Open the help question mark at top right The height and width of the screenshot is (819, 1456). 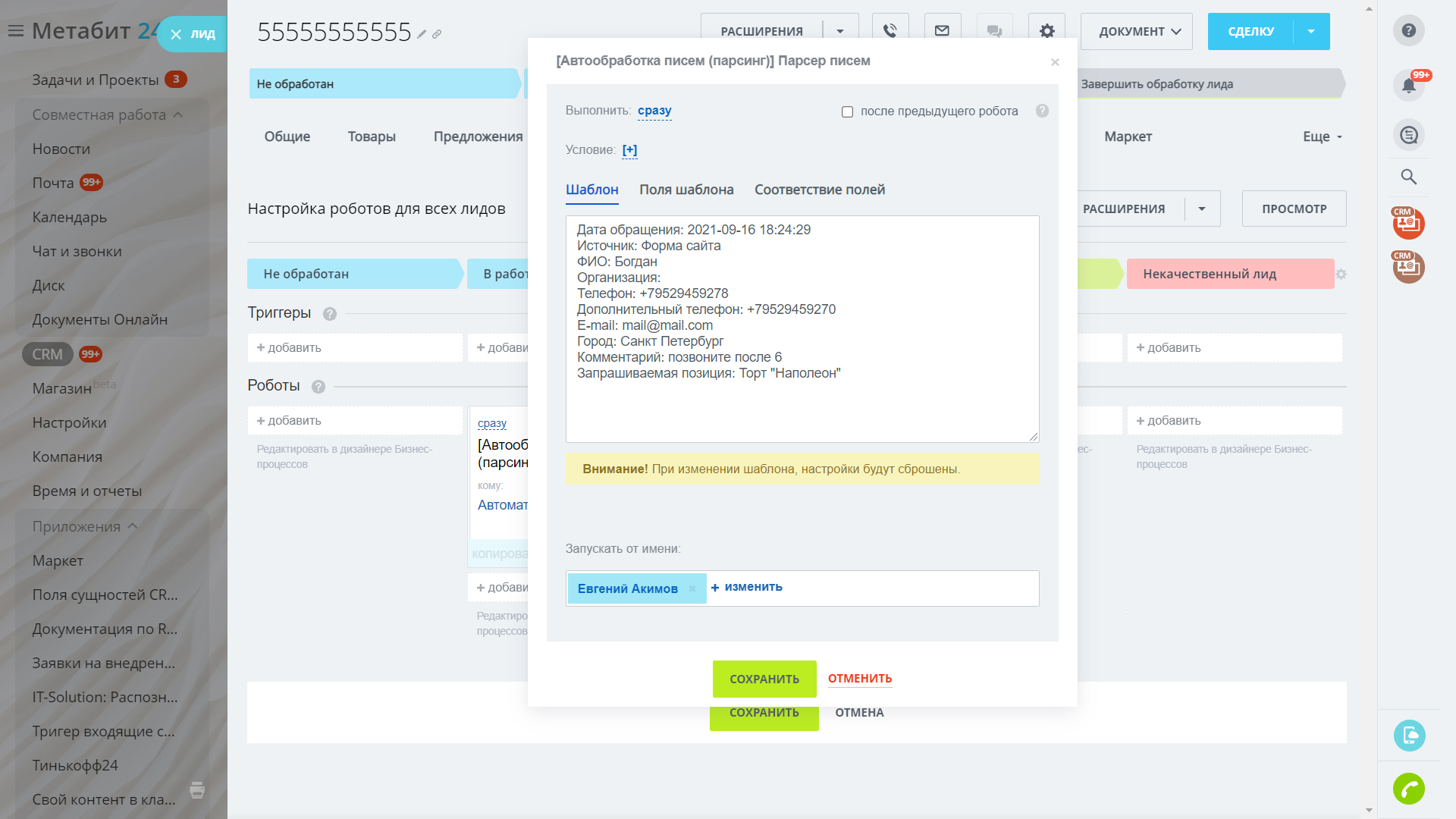point(1408,30)
